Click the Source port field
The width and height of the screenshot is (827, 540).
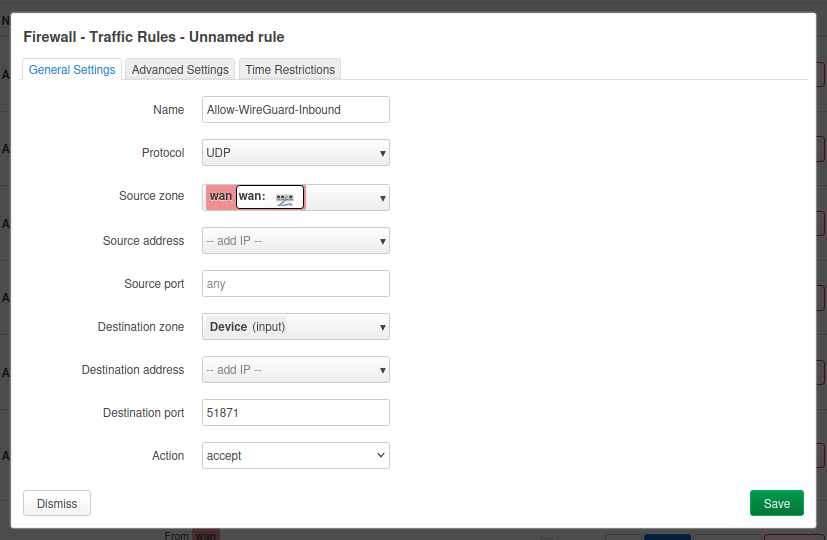(296, 284)
